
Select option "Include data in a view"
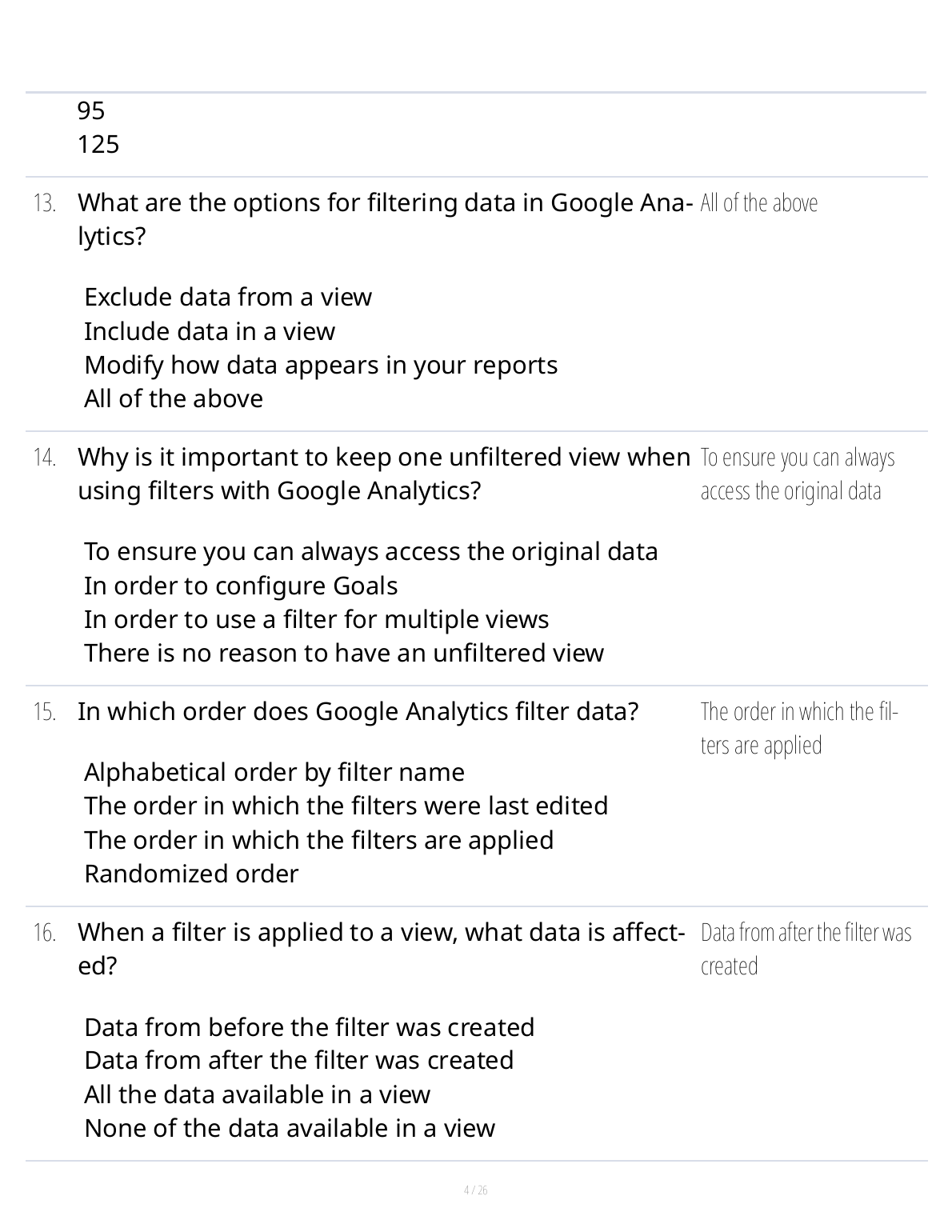[210, 331]
